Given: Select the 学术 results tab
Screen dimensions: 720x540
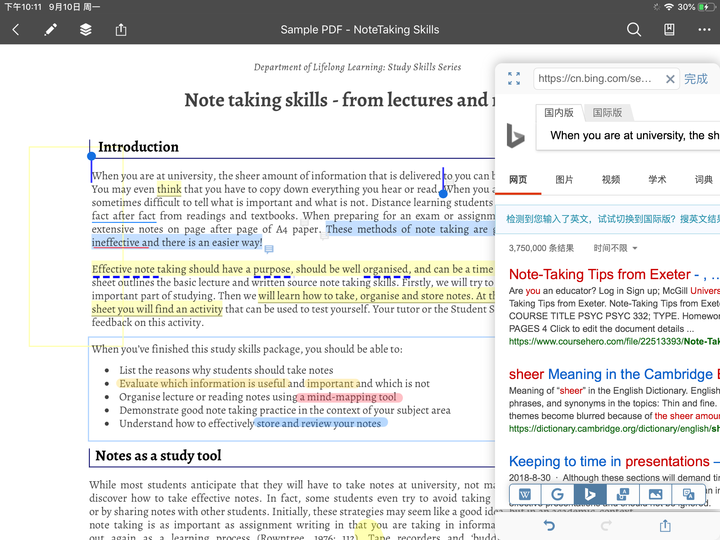Looking at the screenshot, I should click(x=657, y=180).
